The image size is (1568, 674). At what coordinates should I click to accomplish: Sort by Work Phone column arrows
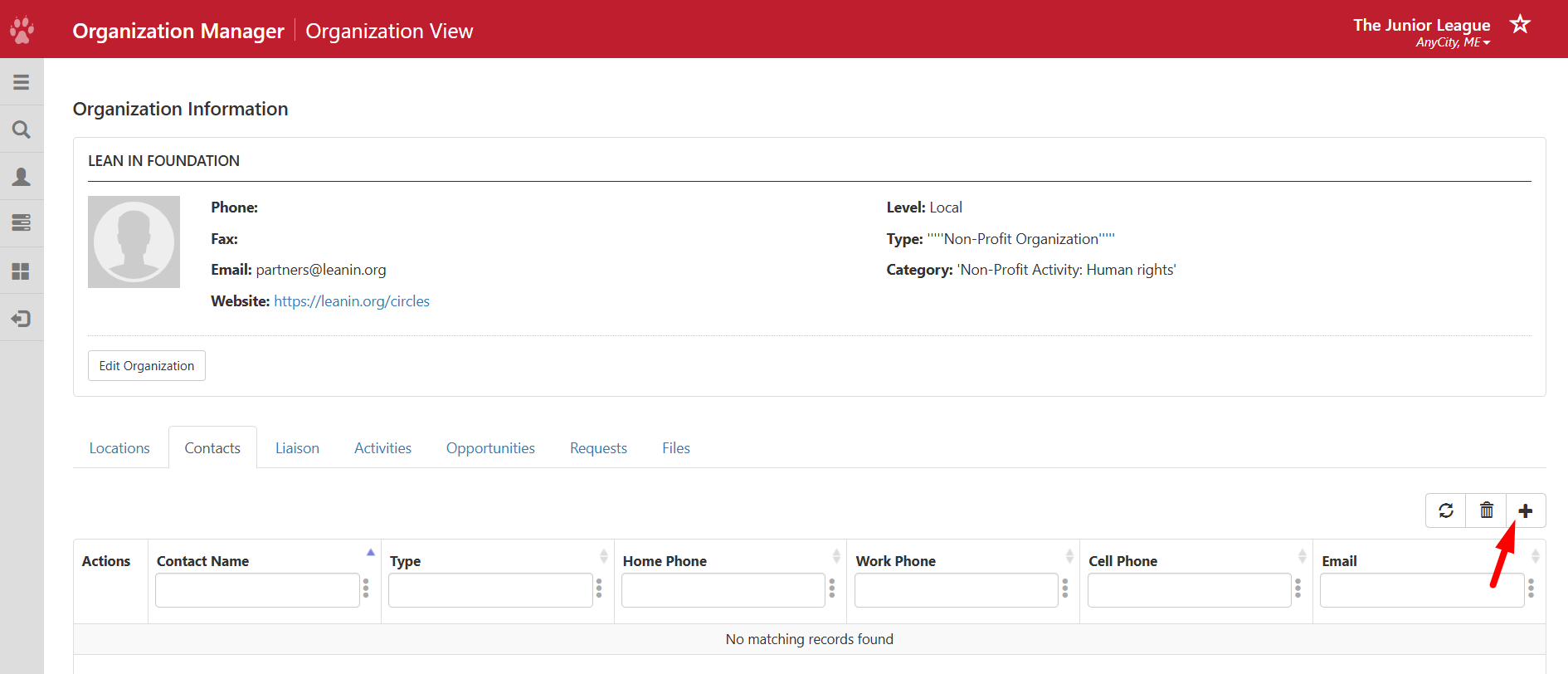pos(1069,556)
